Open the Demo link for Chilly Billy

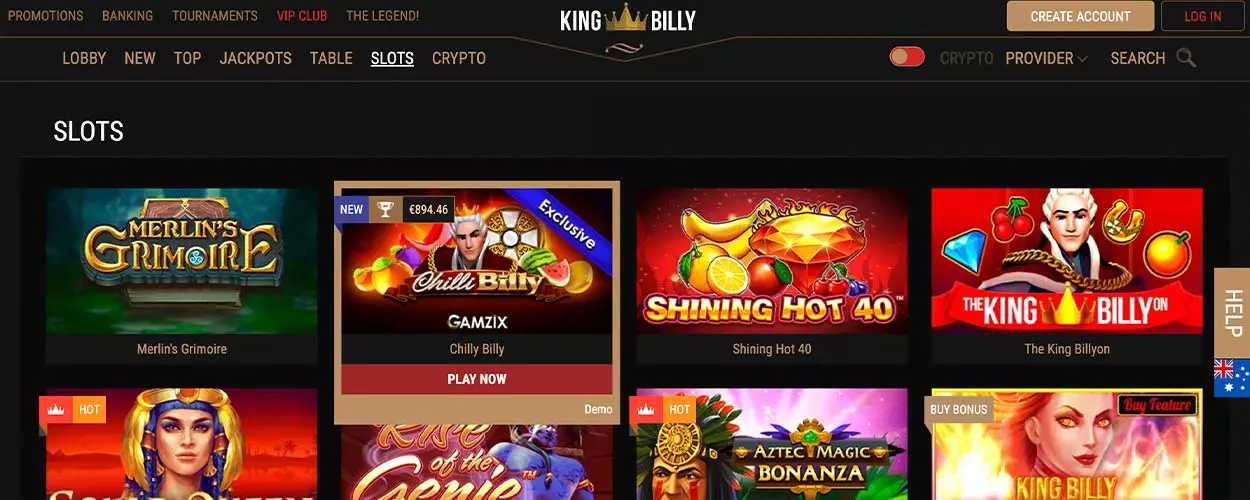tap(598, 410)
